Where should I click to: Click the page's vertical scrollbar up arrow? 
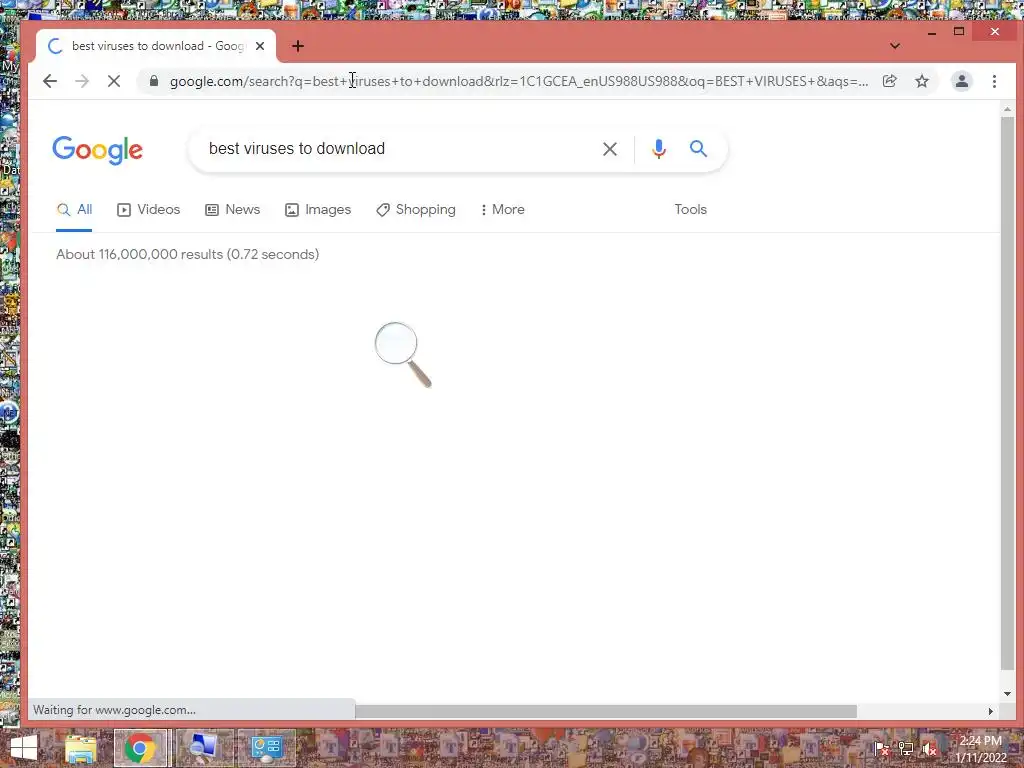pyautogui.click(x=1007, y=110)
